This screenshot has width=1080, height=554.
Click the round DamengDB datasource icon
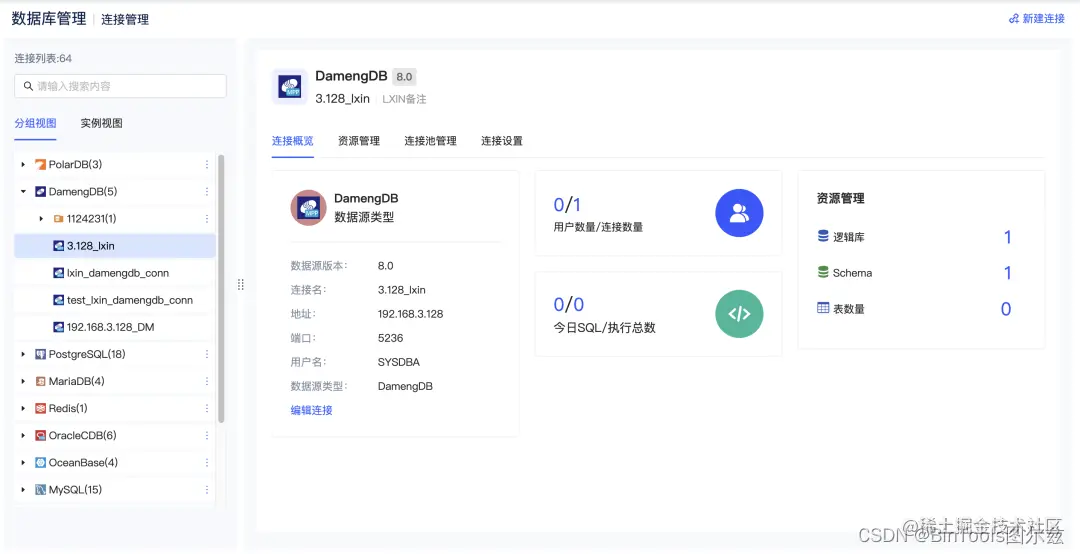pos(309,207)
